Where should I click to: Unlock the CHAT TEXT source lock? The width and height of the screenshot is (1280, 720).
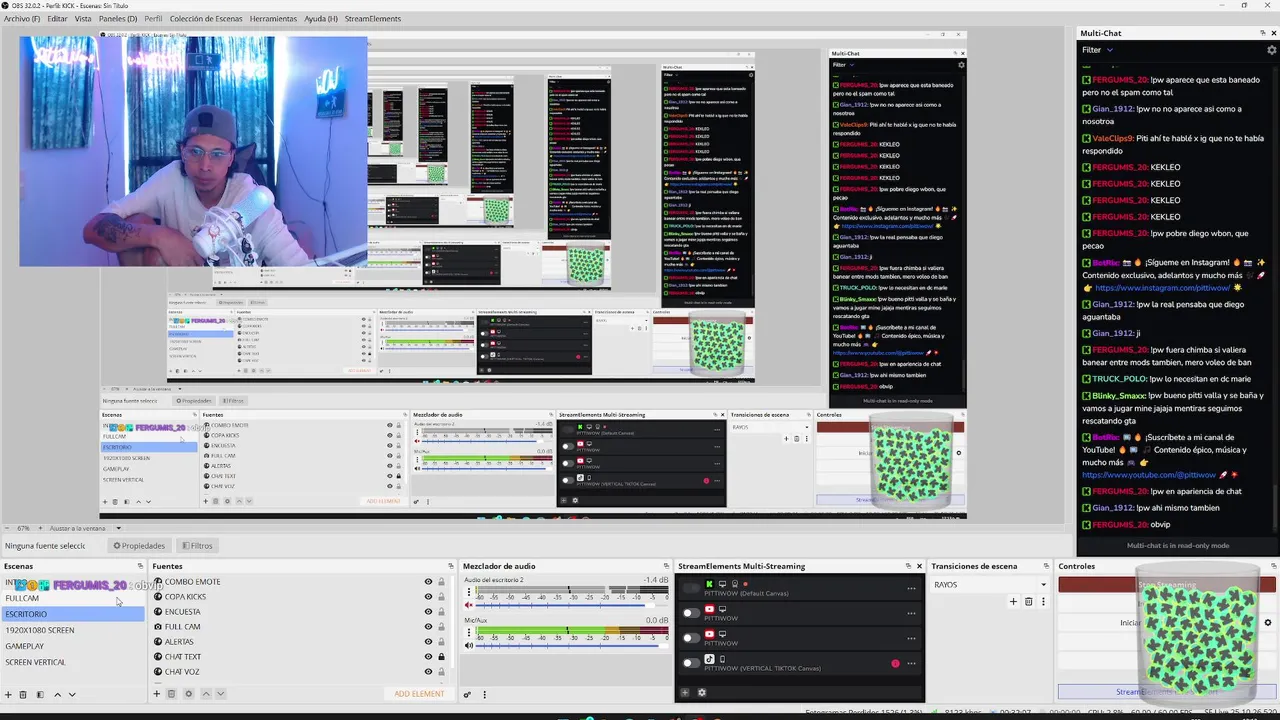pyautogui.click(x=441, y=657)
